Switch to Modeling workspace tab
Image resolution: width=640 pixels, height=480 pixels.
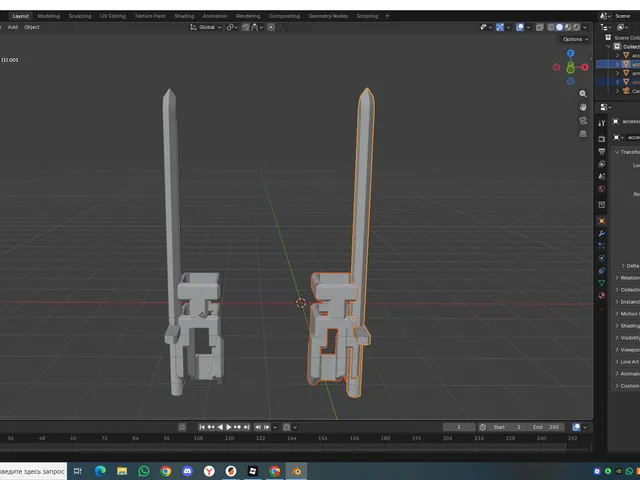[x=49, y=16]
